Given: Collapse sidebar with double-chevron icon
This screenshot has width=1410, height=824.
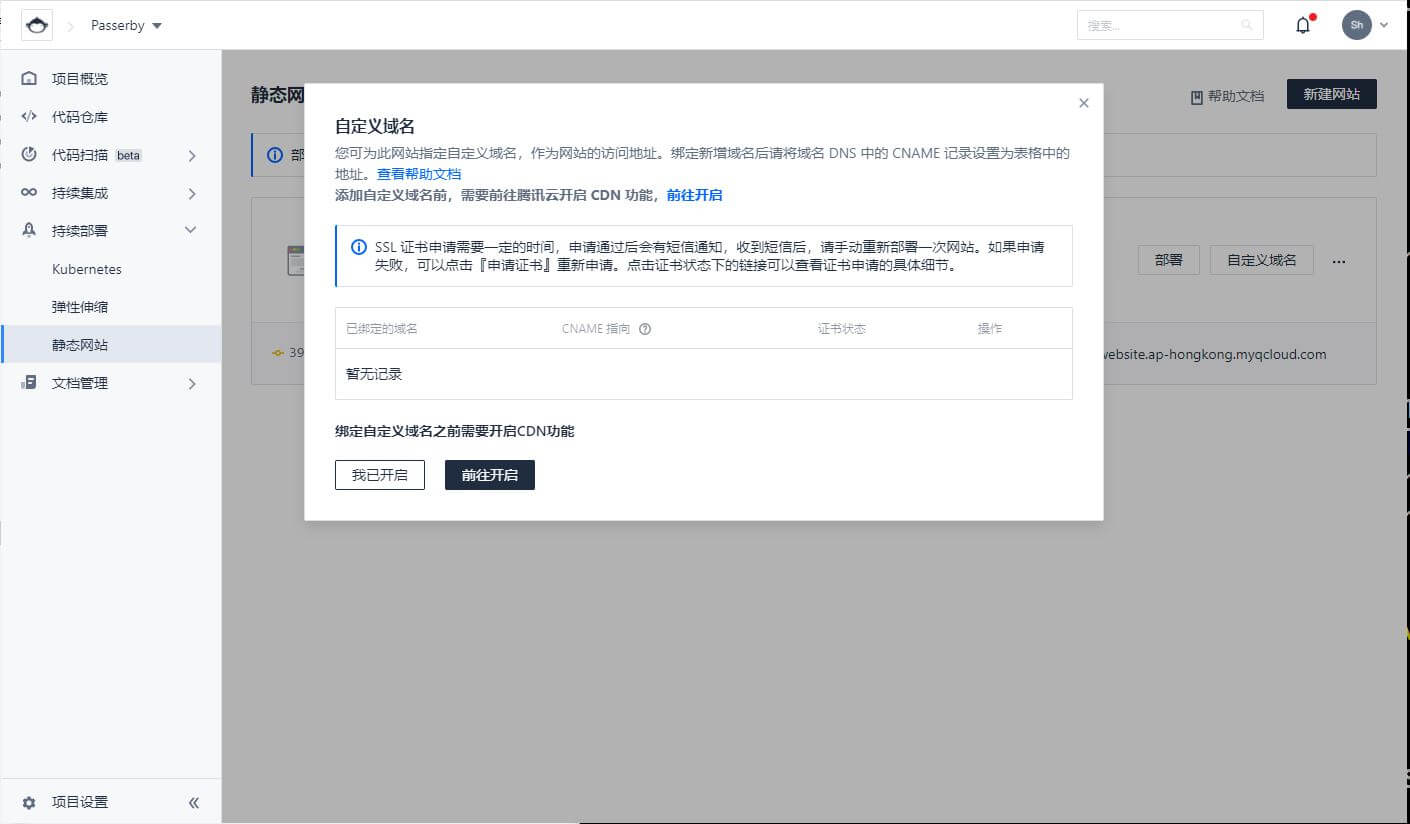Looking at the screenshot, I should pos(194,802).
